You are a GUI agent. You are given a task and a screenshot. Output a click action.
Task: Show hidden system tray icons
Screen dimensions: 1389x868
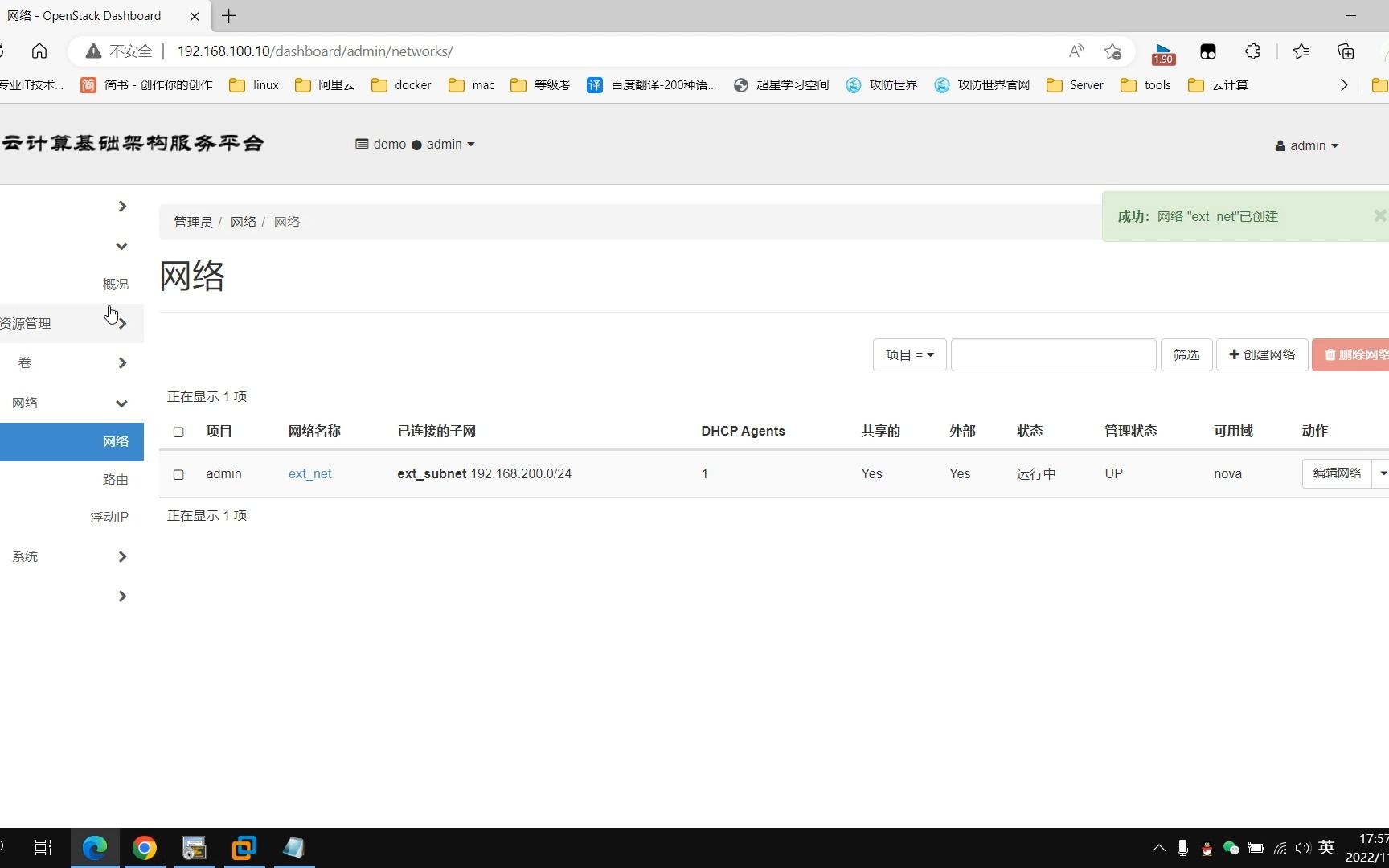(x=1158, y=848)
